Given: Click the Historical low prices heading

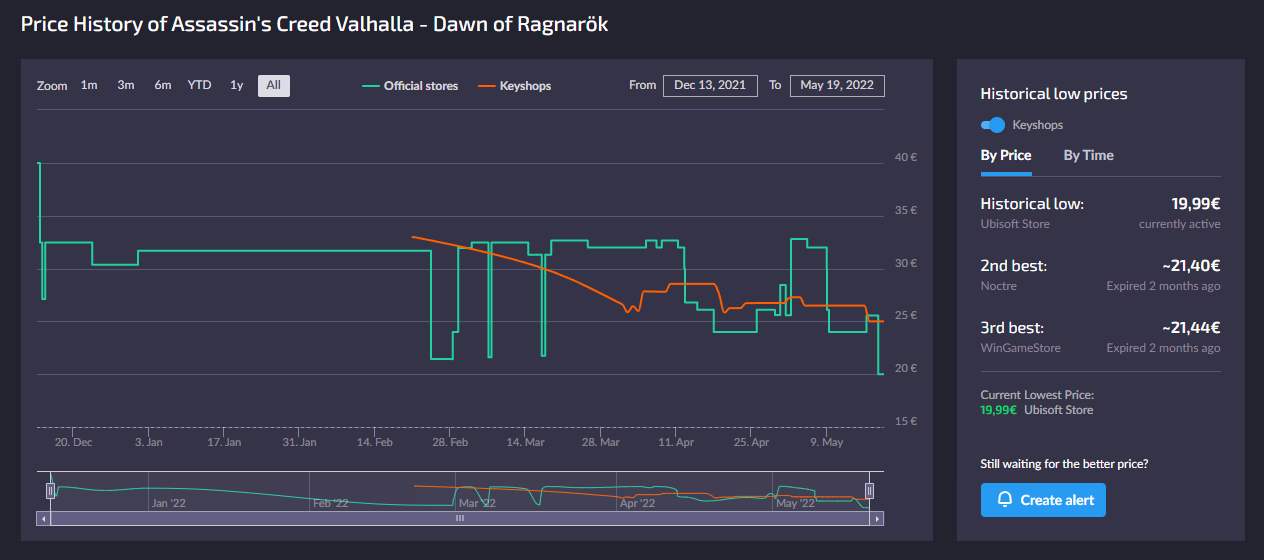Looking at the screenshot, I should (x=1054, y=94).
